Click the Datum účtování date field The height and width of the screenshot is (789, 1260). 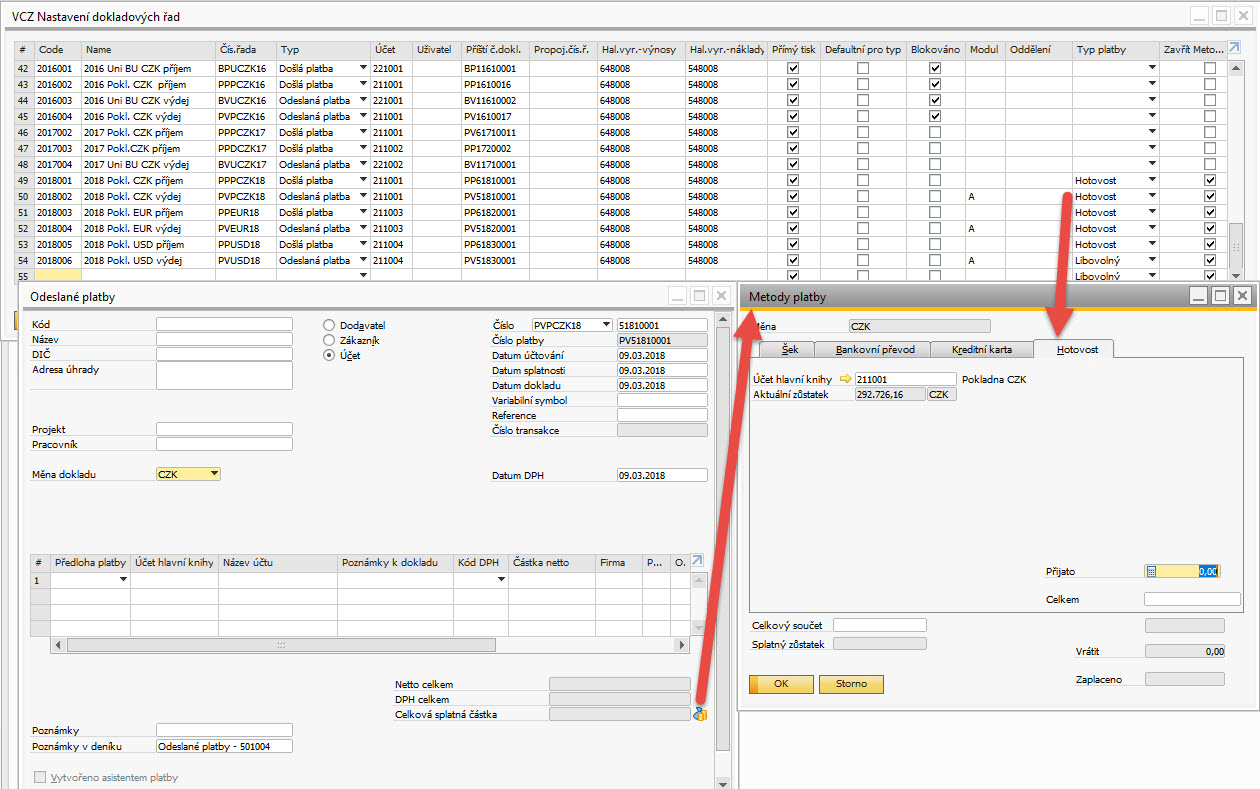pyautogui.click(x=662, y=355)
